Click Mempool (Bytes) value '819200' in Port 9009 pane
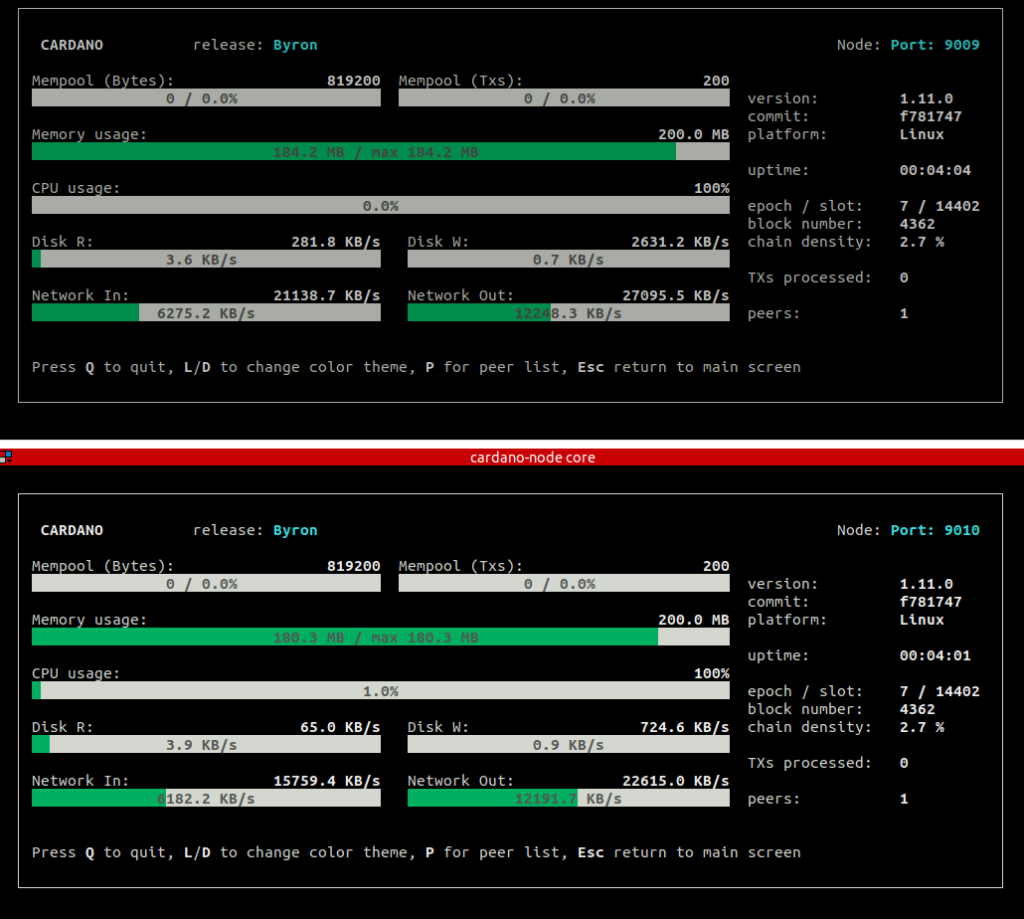This screenshot has height=919, width=1024. pos(353,80)
